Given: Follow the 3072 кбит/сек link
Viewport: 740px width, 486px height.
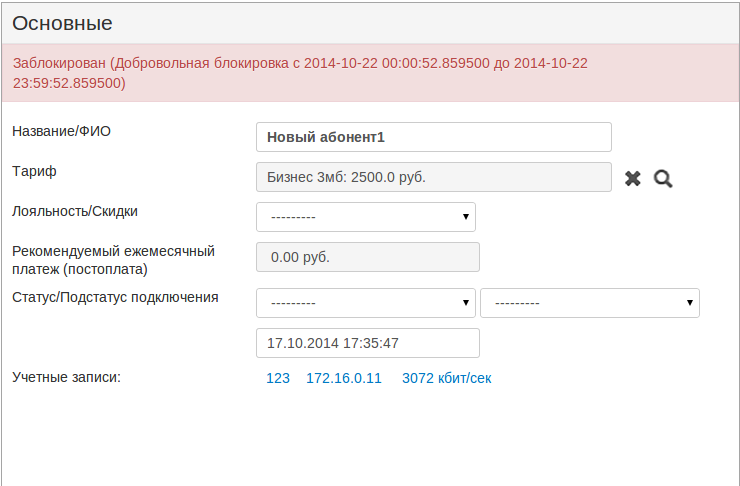Looking at the screenshot, I should pyautogui.click(x=446, y=378).
